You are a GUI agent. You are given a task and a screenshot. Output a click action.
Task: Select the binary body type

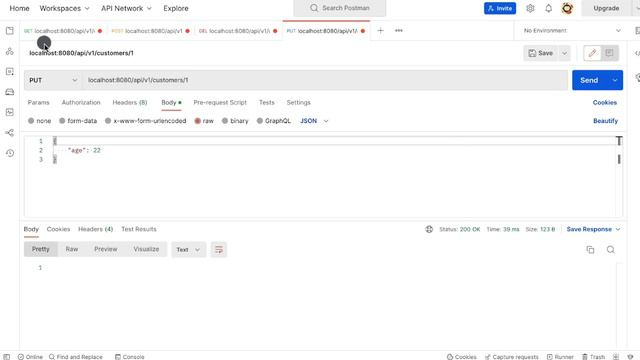pos(235,121)
